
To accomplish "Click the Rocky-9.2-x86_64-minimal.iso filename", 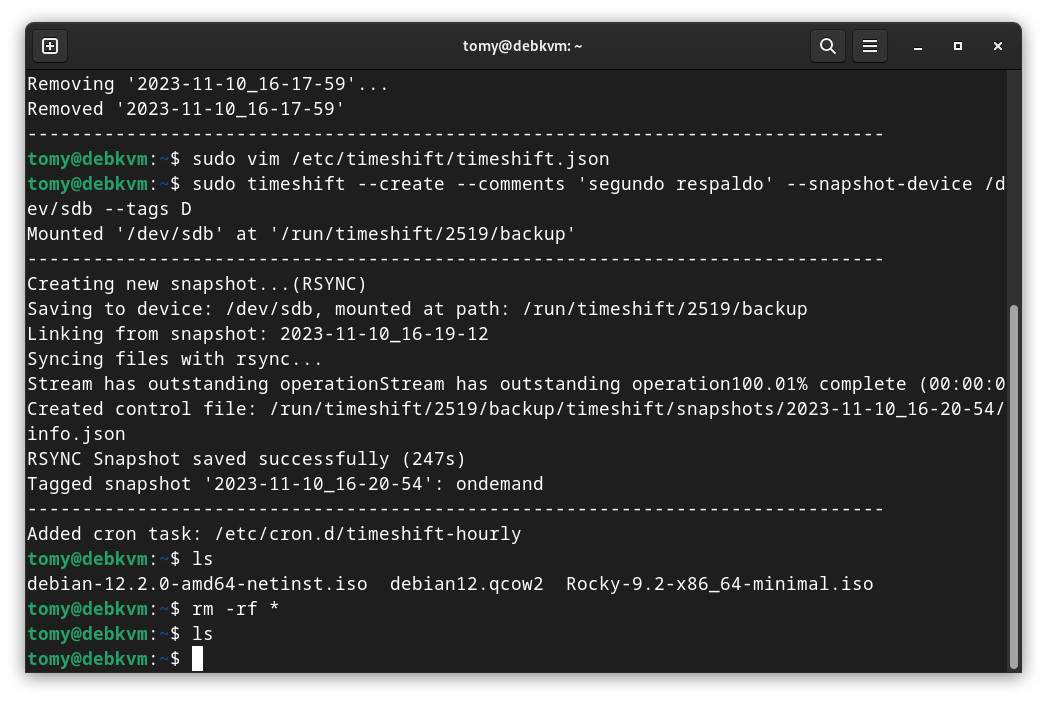I will (719, 584).
